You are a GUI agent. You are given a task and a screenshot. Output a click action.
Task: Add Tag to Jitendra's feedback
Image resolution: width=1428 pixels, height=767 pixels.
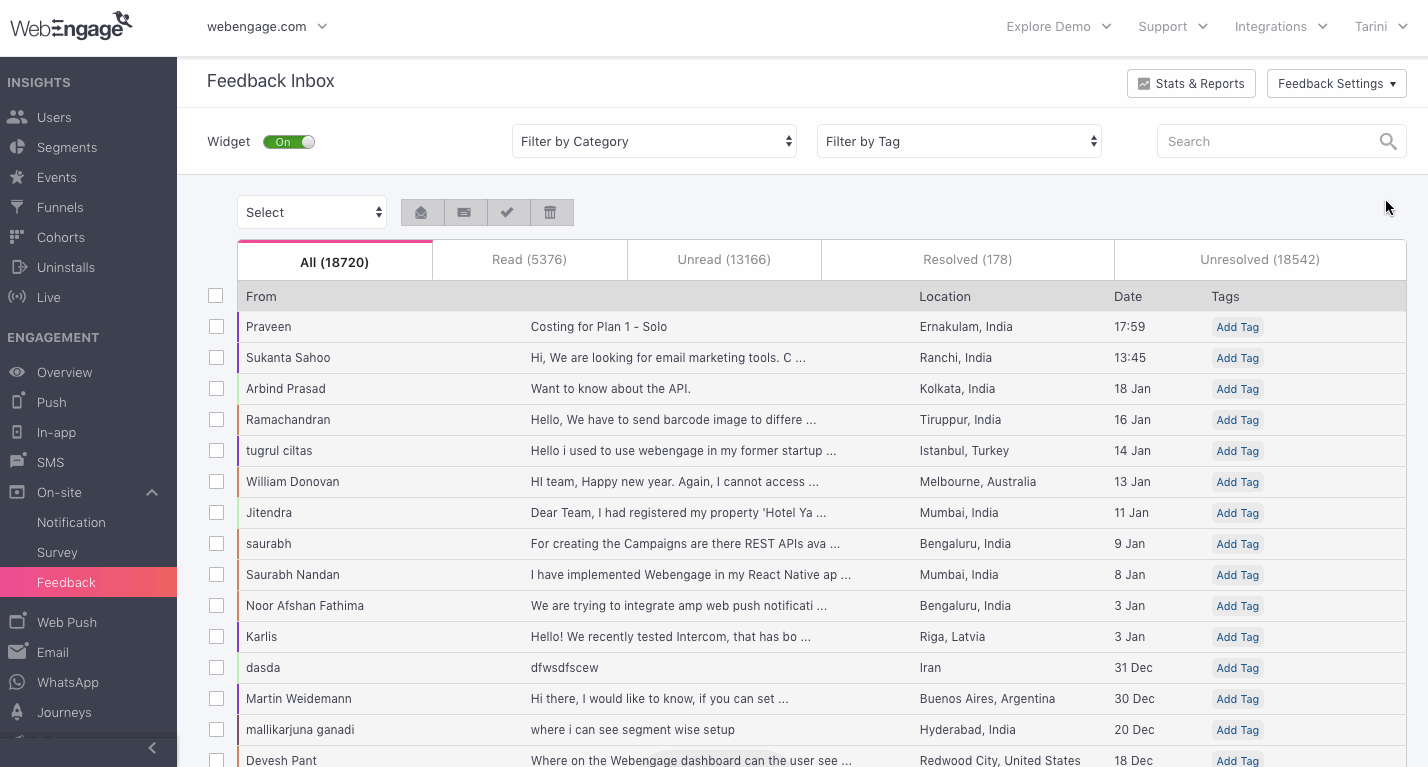click(1237, 513)
